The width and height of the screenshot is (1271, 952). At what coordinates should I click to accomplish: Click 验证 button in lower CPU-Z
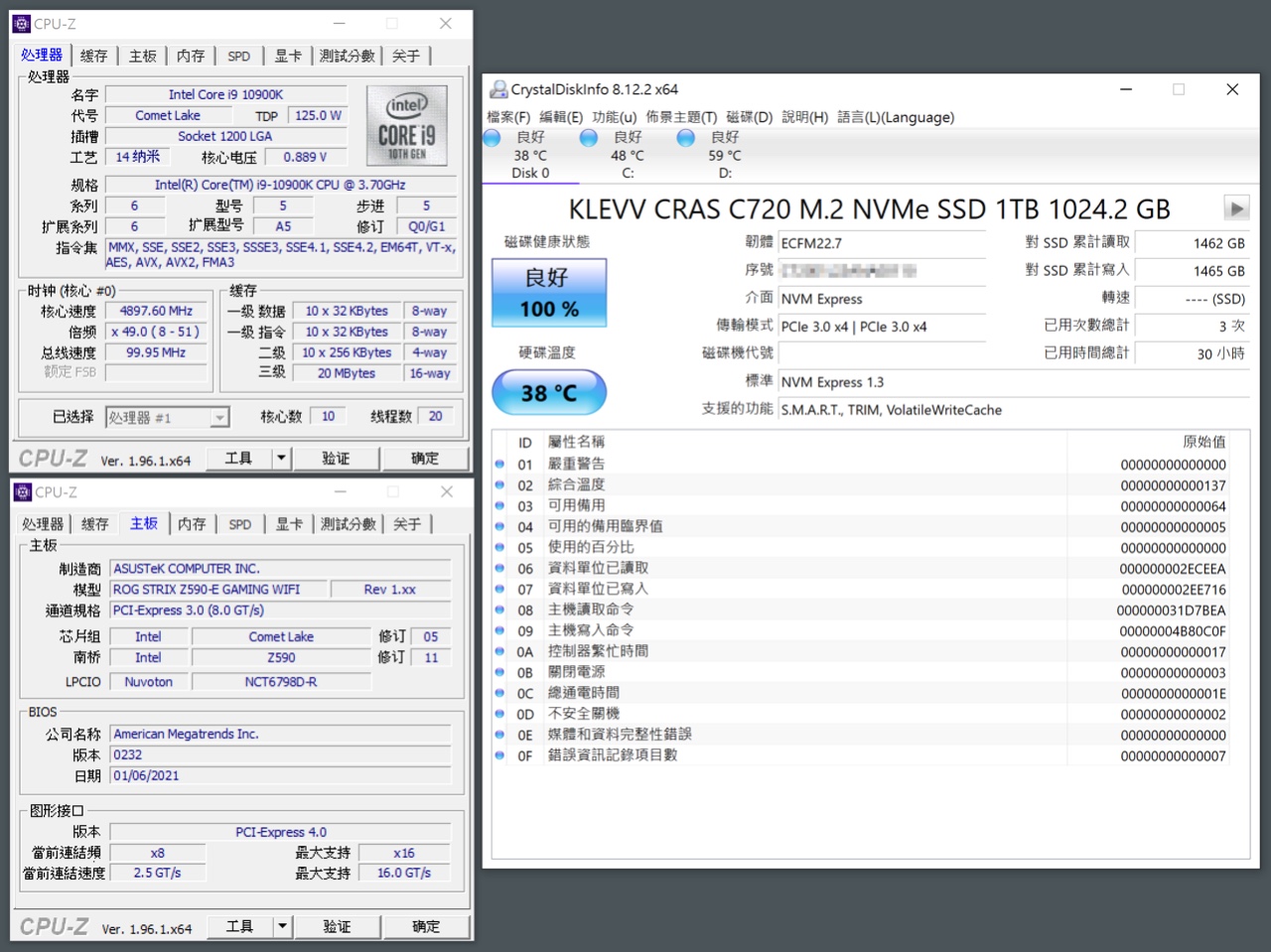(337, 926)
